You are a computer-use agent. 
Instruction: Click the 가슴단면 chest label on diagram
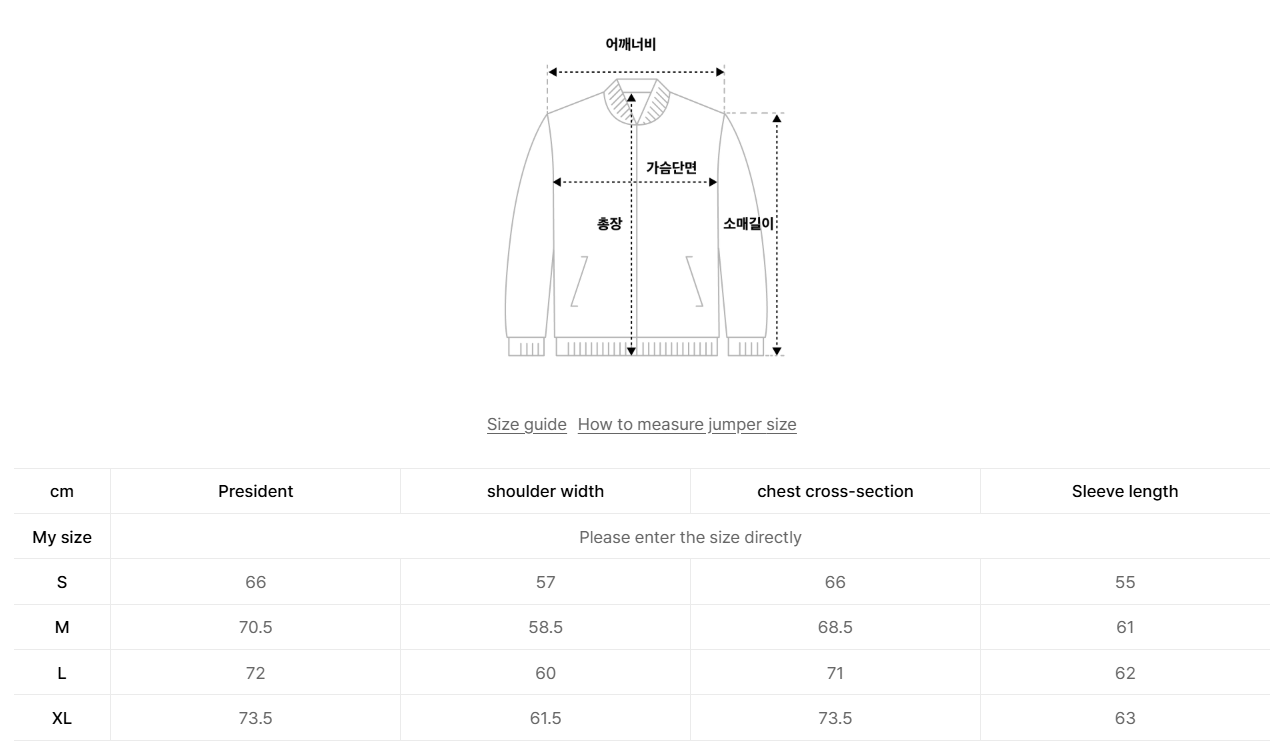tap(671, 168)
